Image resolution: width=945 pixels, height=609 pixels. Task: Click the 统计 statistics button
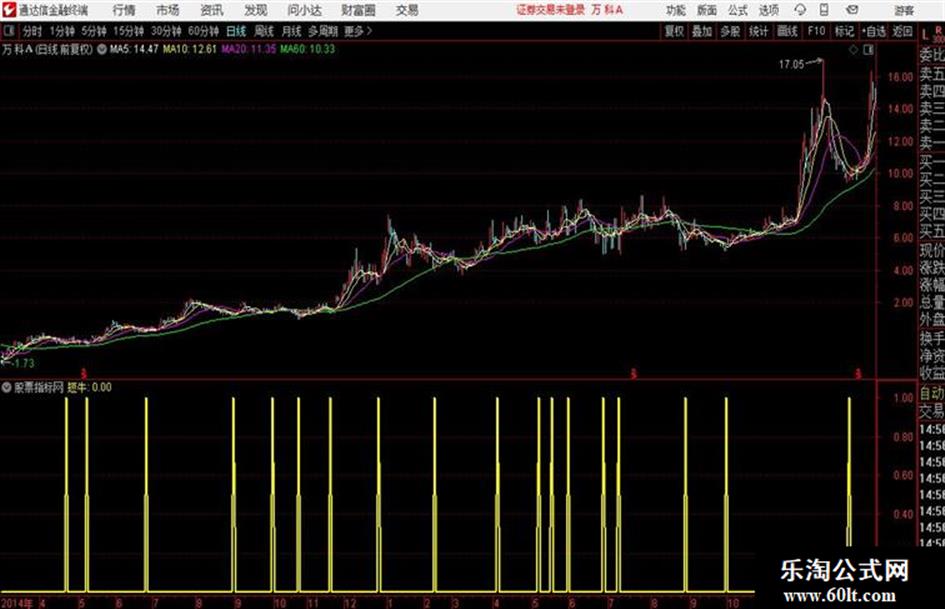pos(759,31)
